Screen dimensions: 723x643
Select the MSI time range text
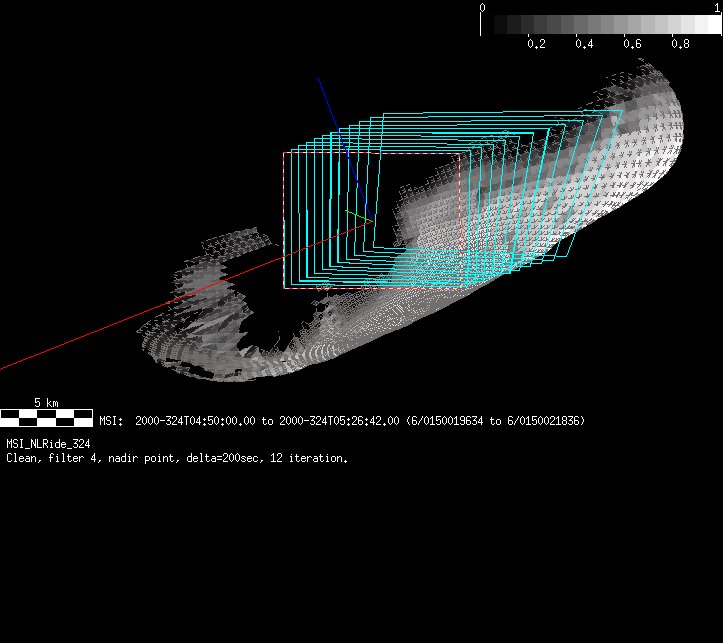tap(342, 421)
